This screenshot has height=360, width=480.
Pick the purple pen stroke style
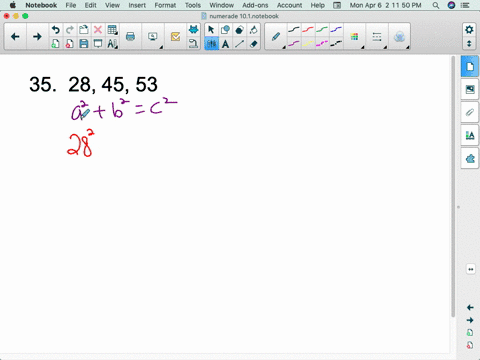click(x=293, y=43)
